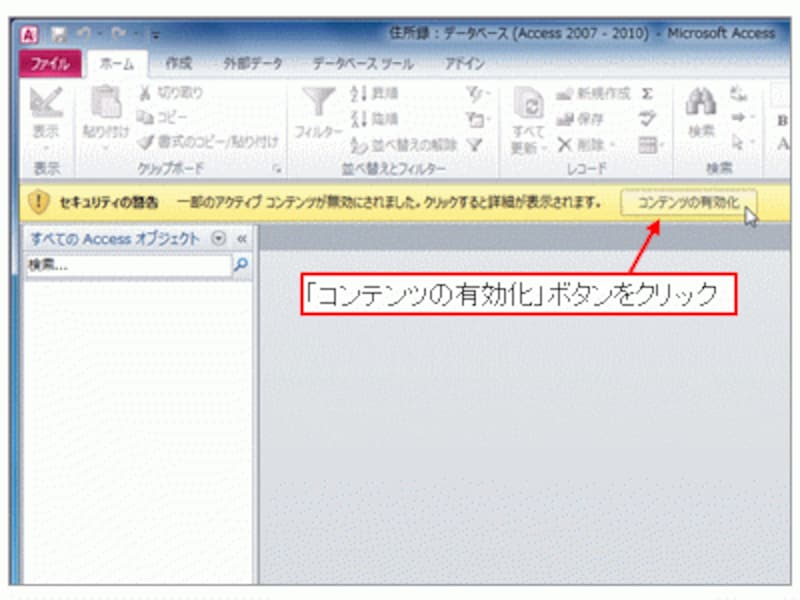Click the フィルター funnel icon

coord(318,101)
